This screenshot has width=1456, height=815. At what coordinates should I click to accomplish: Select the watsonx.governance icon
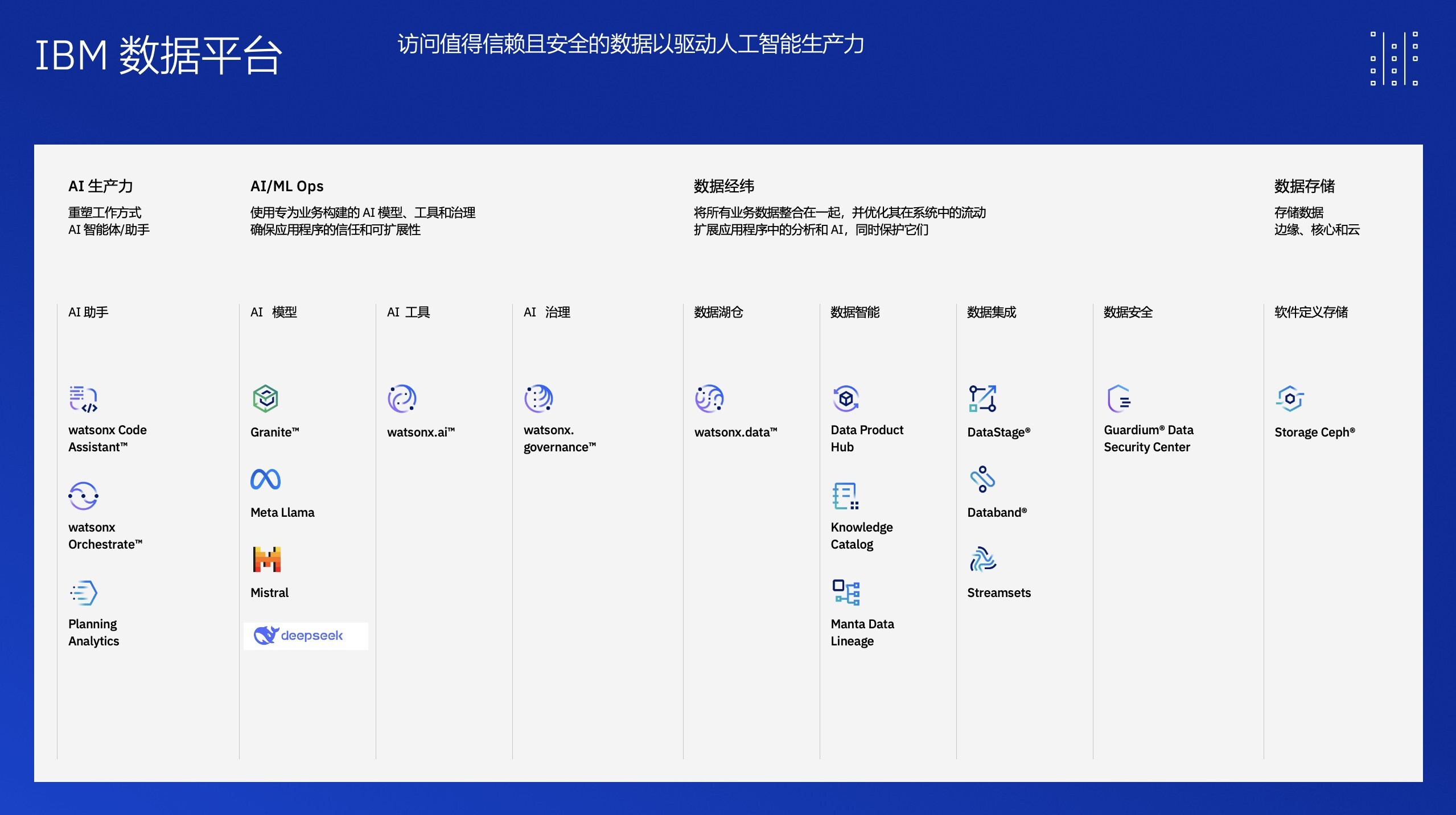pyautogui.click(x=538, y=398)
